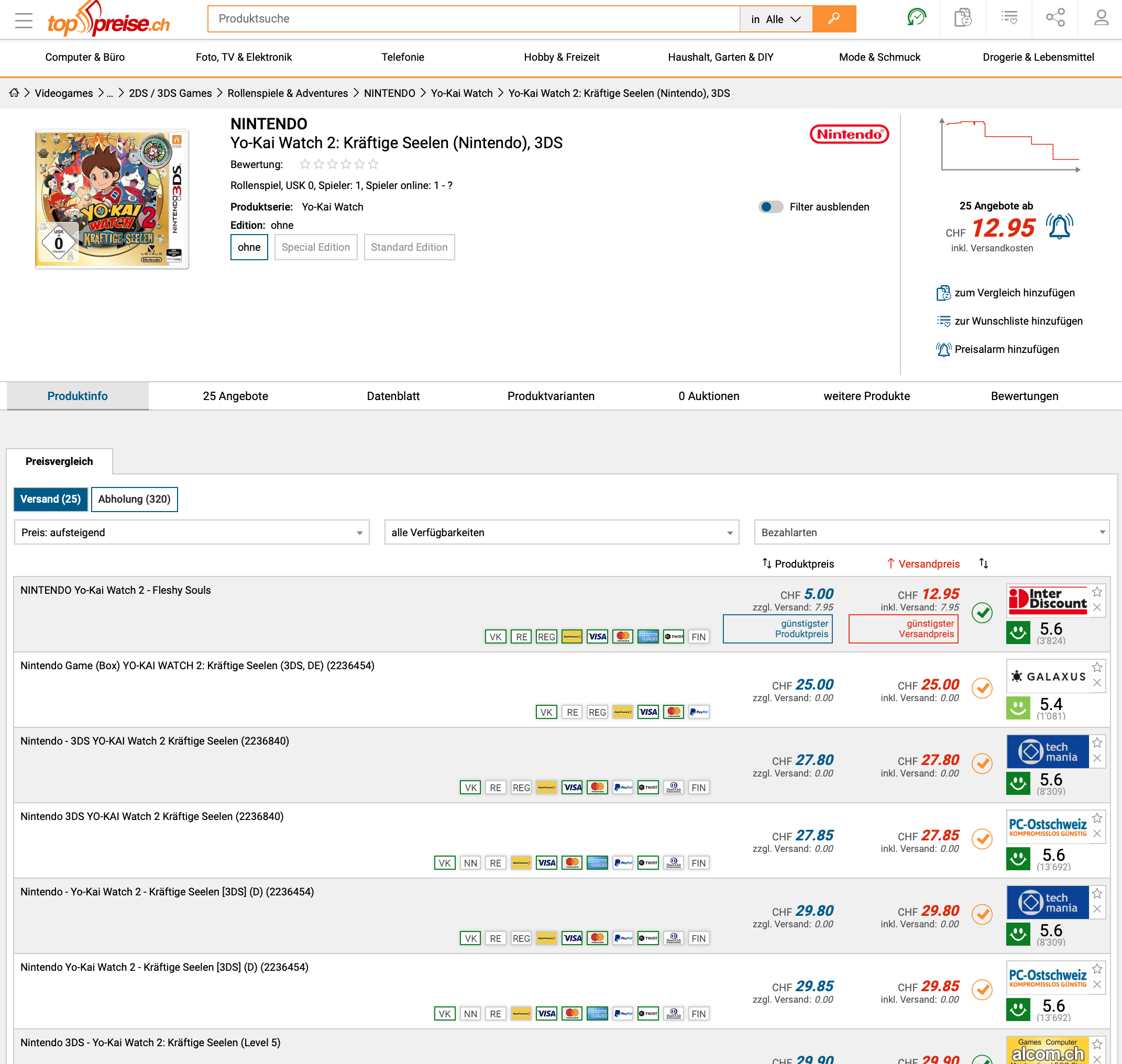Open the Preis: aufsteigend sort dropdown
The width and height of the screenshot is (1122, 1064).
click(x=191, y=533)
